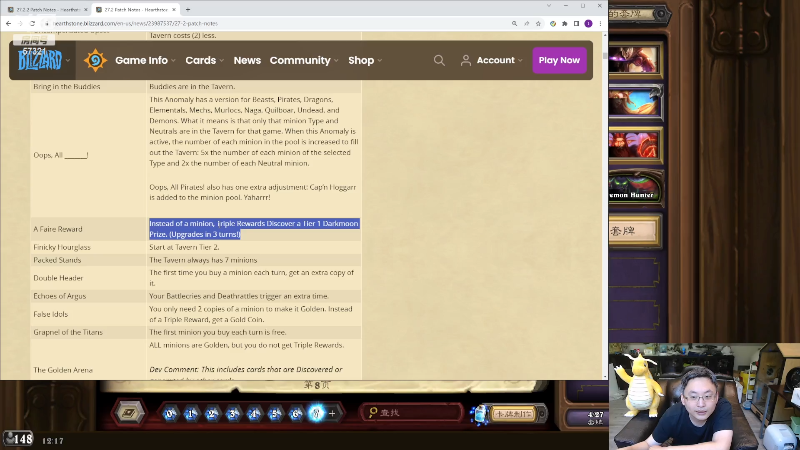Select mana cost 3 crystal filter
The image size is (800, 450).
[x=233, y=413]
